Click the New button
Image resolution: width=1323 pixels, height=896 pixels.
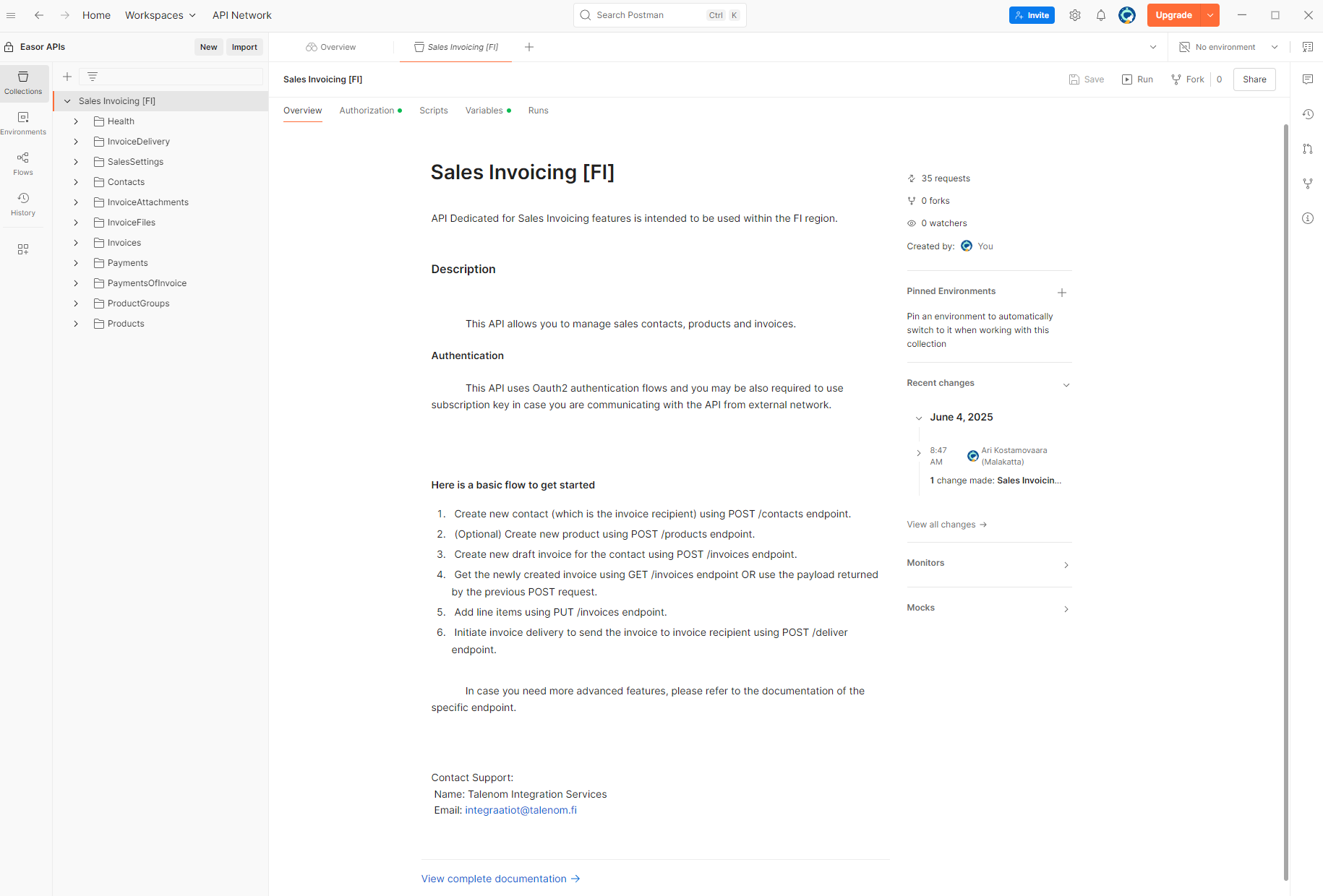208,47
